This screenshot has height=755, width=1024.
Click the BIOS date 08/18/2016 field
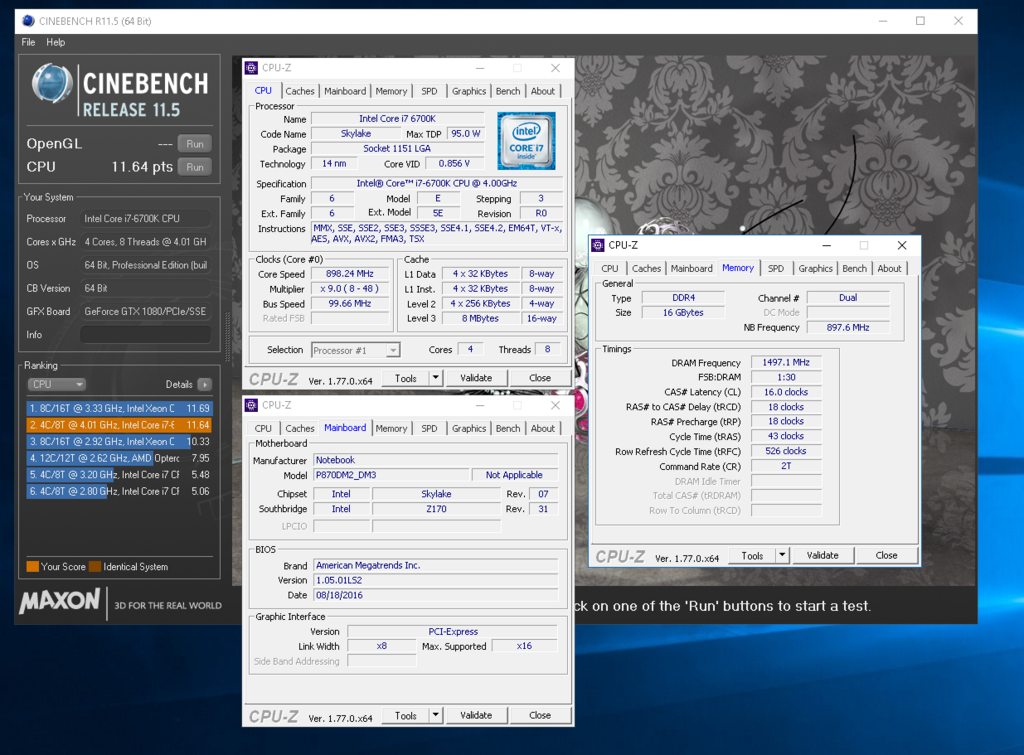(x=436, y=595)
